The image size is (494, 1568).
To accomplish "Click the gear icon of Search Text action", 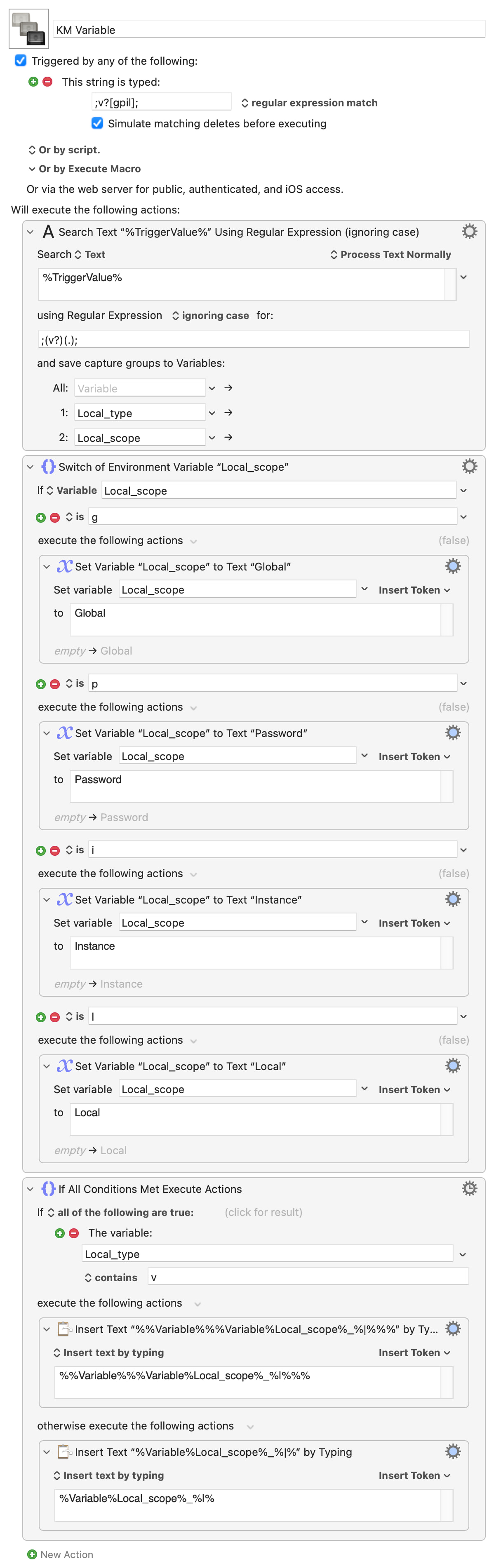I will 469,231.
